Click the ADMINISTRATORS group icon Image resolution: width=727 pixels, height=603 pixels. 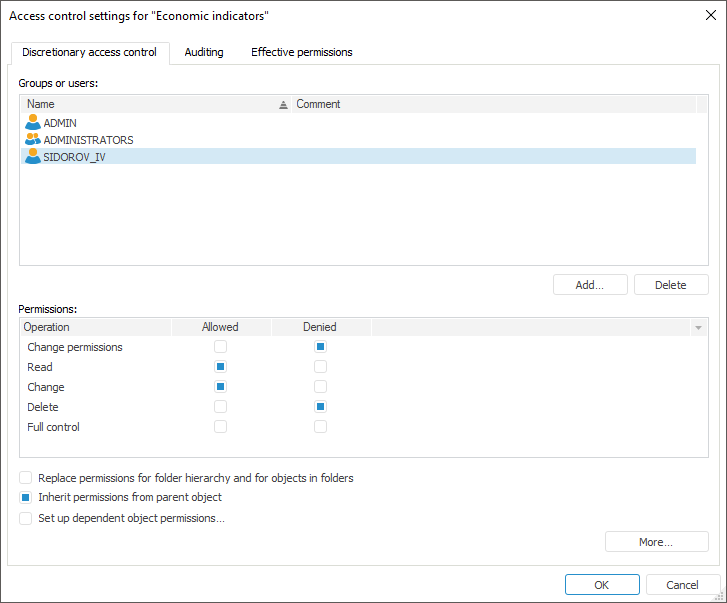(33, 140)
